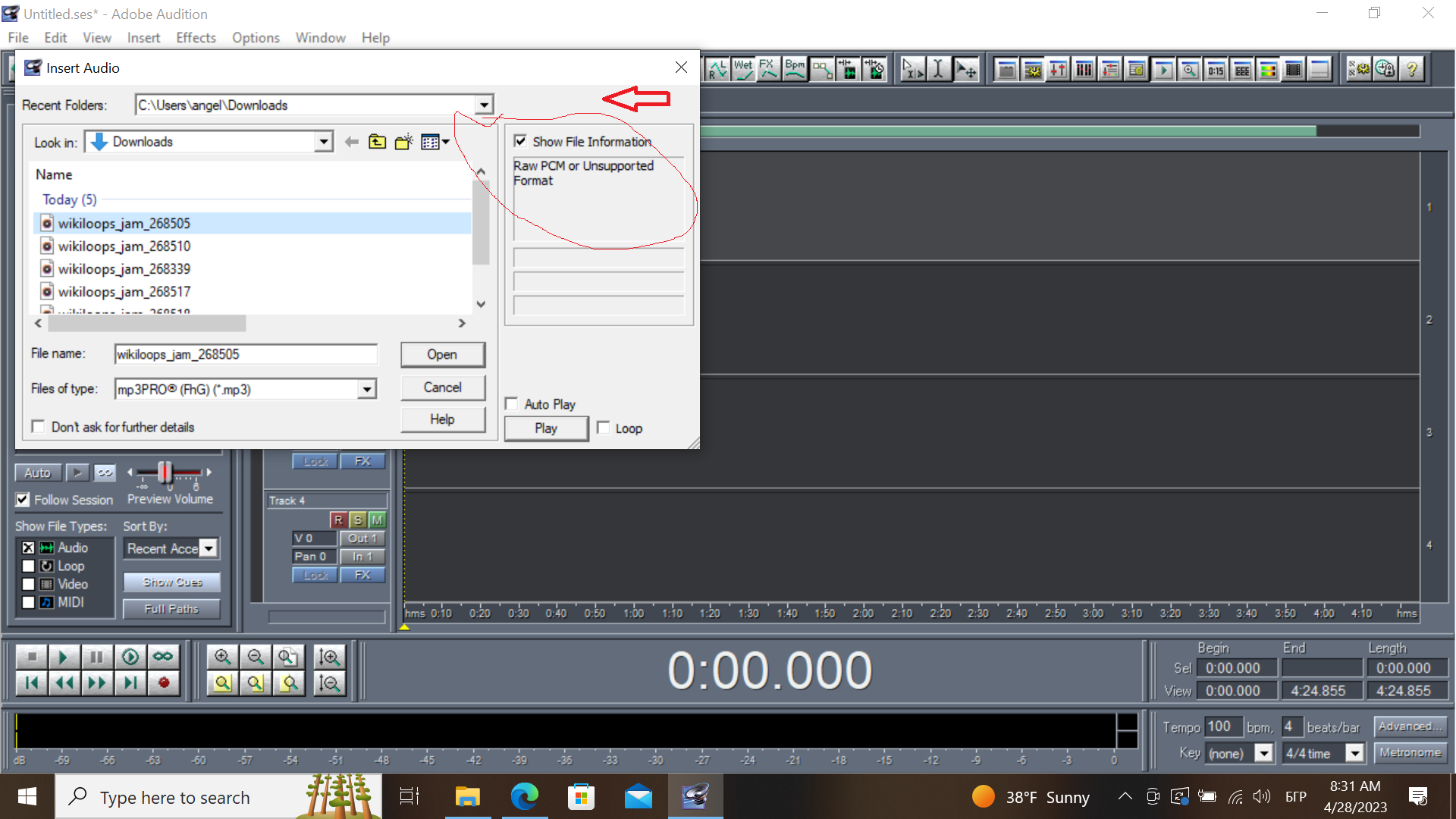Click the Zoom Out Full button with page icon
Viewport: 1456px width, 819px height.
pos(287,657)
